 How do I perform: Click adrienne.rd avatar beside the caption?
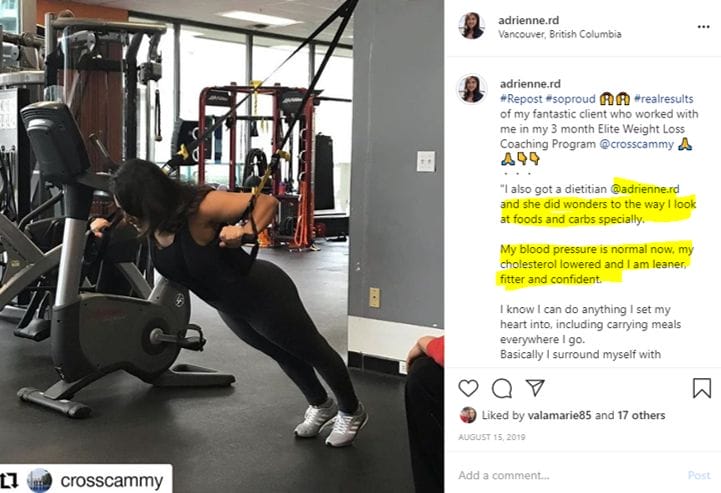click(x=471, y=89)
